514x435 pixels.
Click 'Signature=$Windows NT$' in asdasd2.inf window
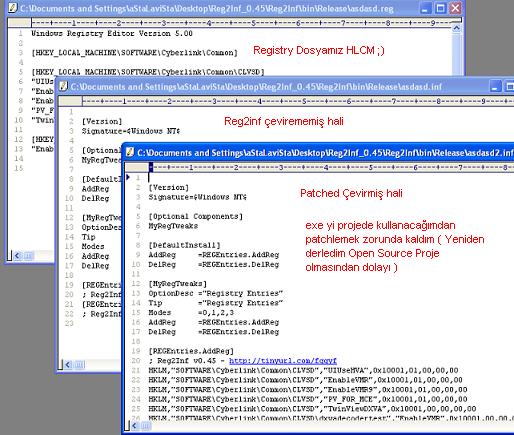point(198,197)
